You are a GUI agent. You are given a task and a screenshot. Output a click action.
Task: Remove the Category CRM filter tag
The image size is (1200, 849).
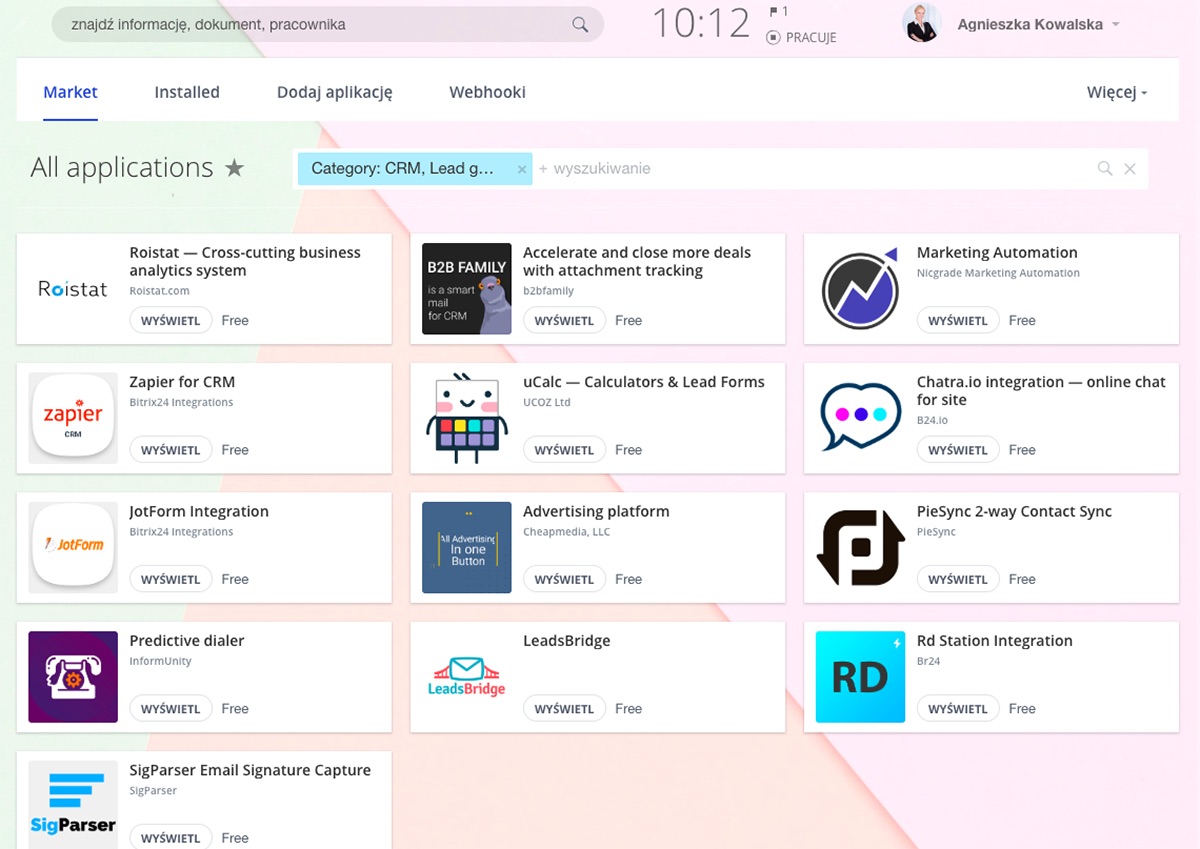(521, 169)
